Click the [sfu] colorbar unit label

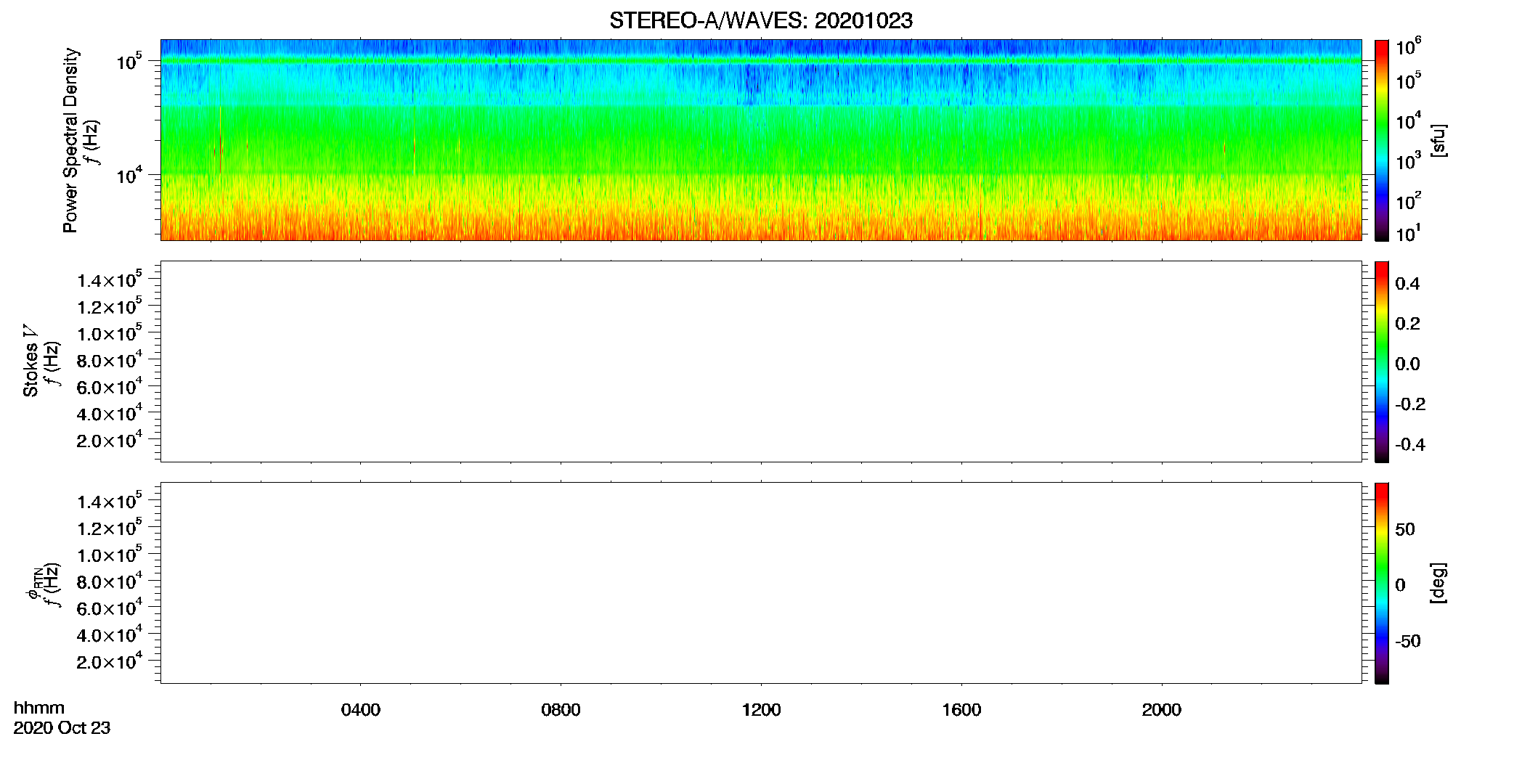tap(1438, 140)
